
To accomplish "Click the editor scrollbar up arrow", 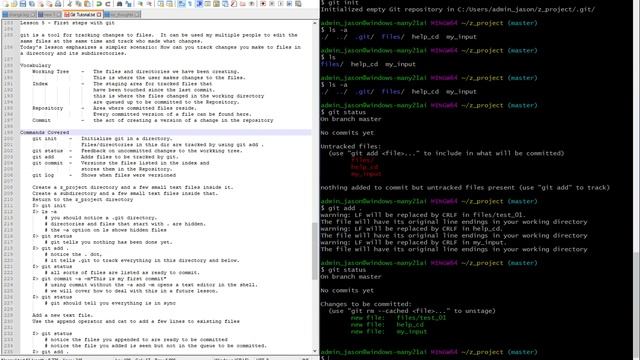I will (x=314, y=23).
